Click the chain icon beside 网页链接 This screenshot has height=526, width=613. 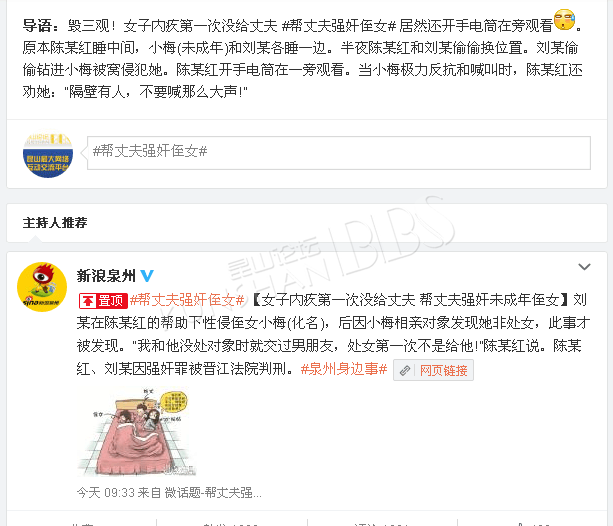(405, 370)
